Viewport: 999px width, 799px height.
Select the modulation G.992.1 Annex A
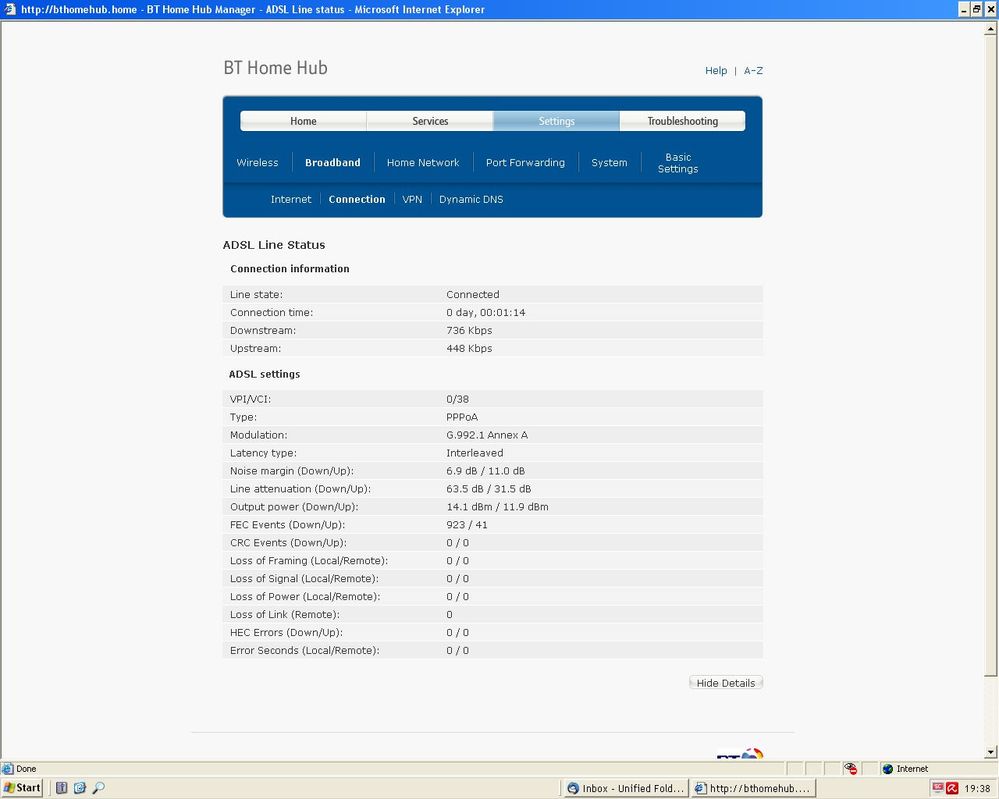coord(487,435)
